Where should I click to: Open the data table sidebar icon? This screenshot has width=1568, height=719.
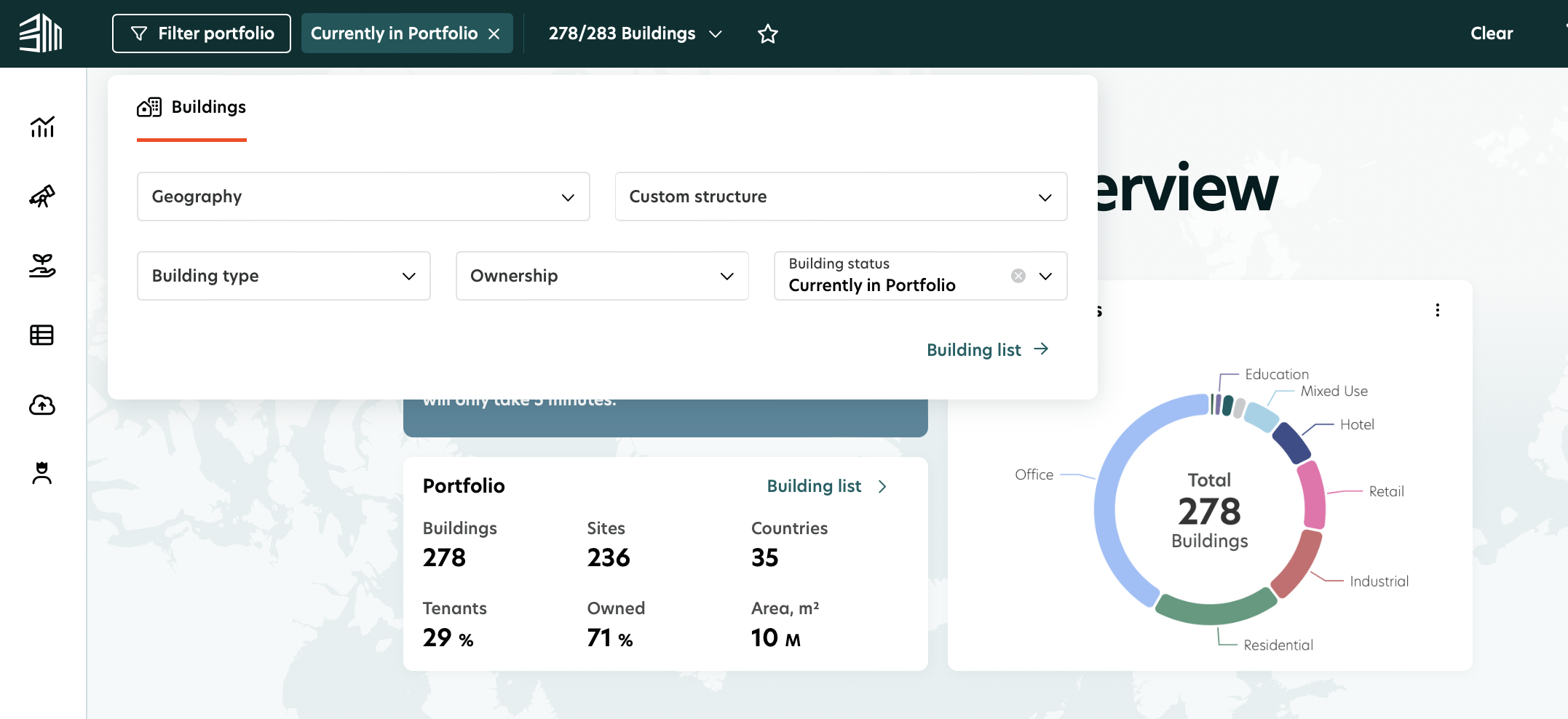pos(42,335)
